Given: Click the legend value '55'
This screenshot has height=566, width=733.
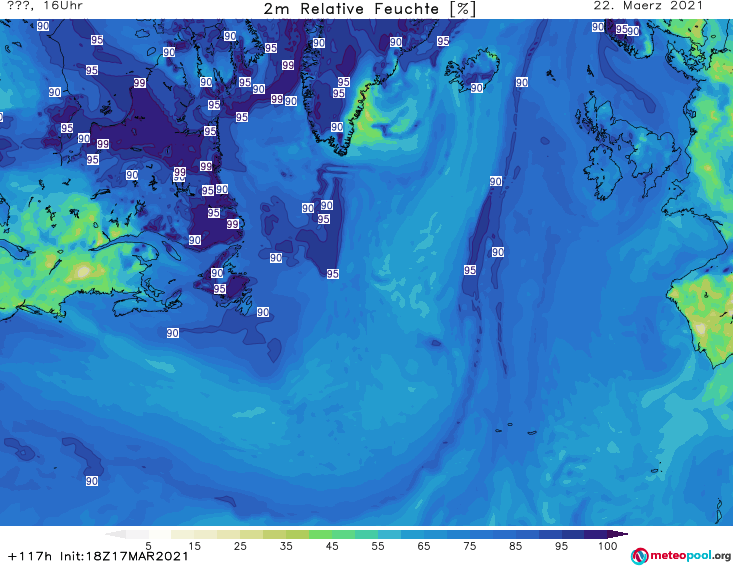Looking at the screenshot, I should tap(378, 546).
